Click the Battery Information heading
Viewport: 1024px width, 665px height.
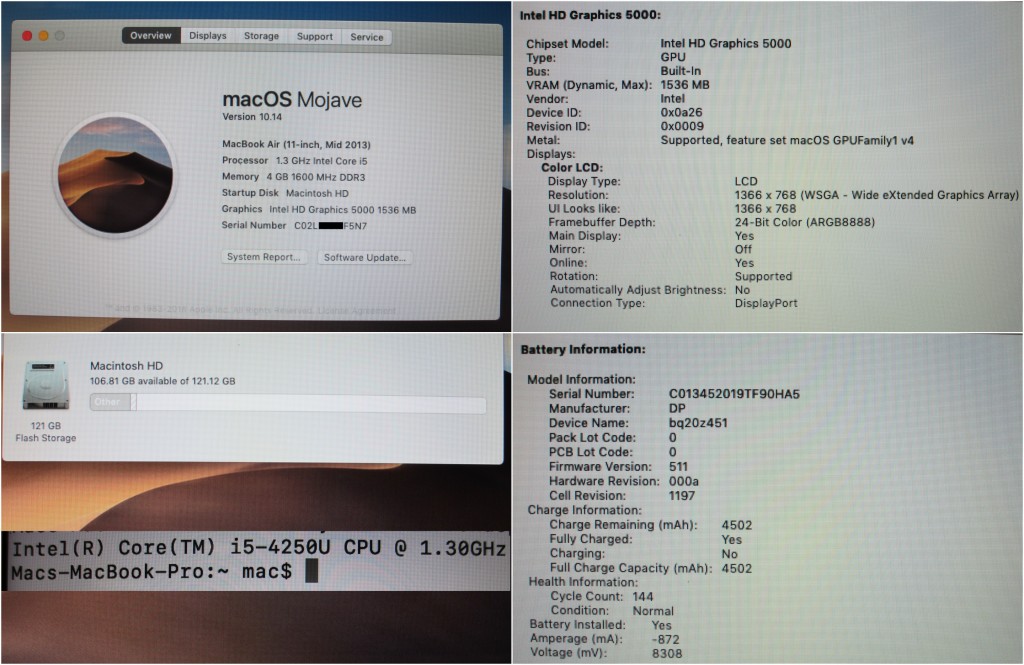pyautogui.click(x=583, y=349)
